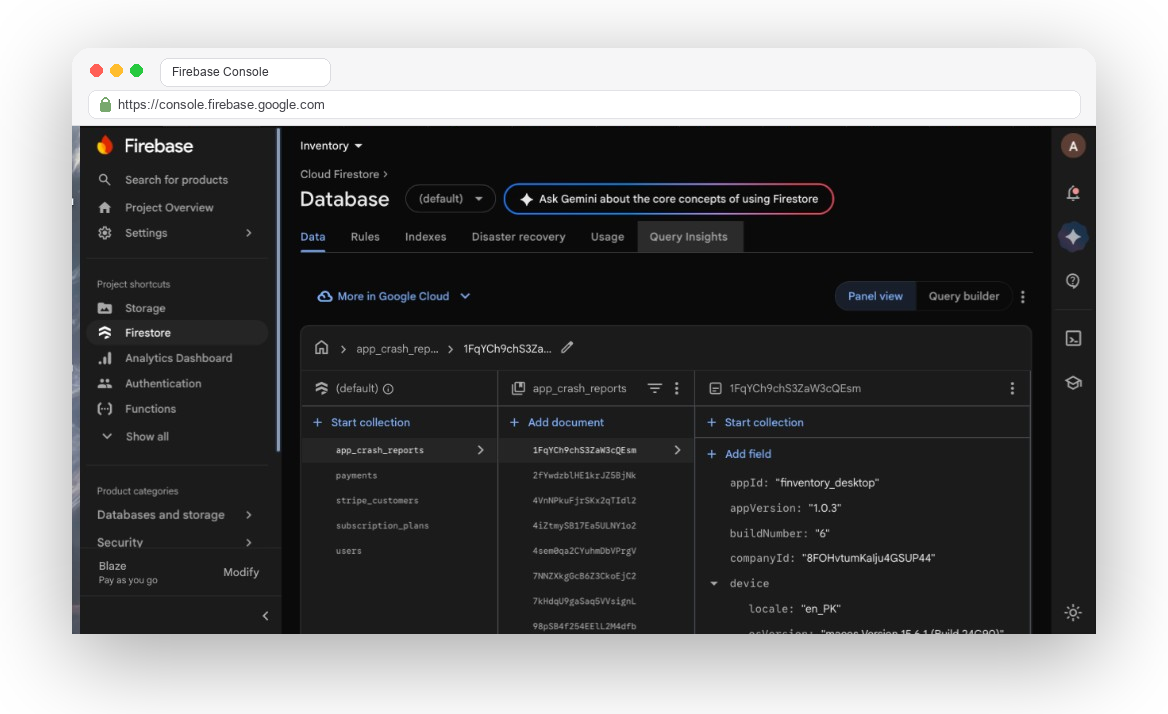Screen dimensions: 1168x714
Task: Open the Data tab
Action: [313, 237]
